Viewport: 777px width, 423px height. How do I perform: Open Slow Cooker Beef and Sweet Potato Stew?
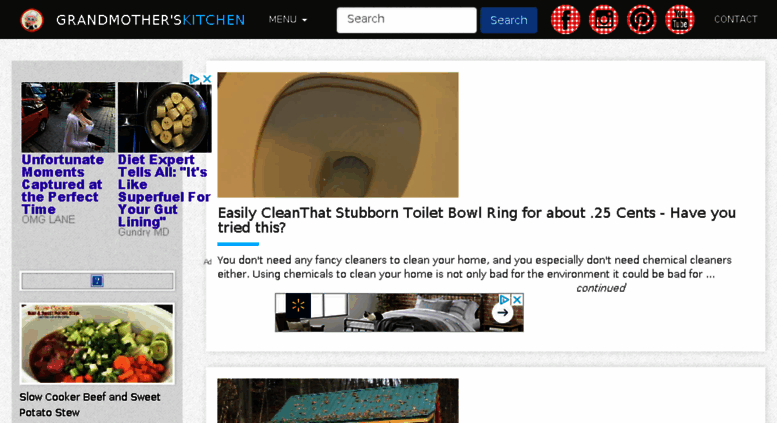(x=90, y=405)
